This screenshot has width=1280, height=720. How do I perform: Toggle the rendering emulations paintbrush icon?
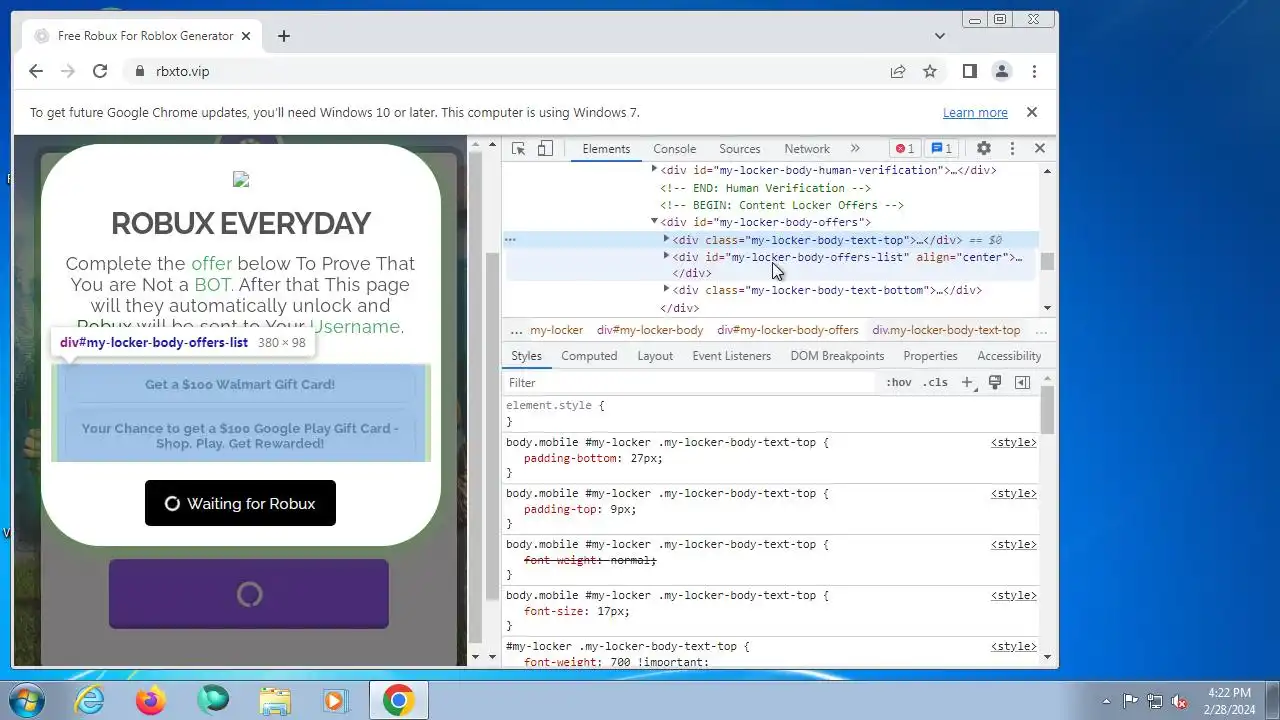point(995,383)
